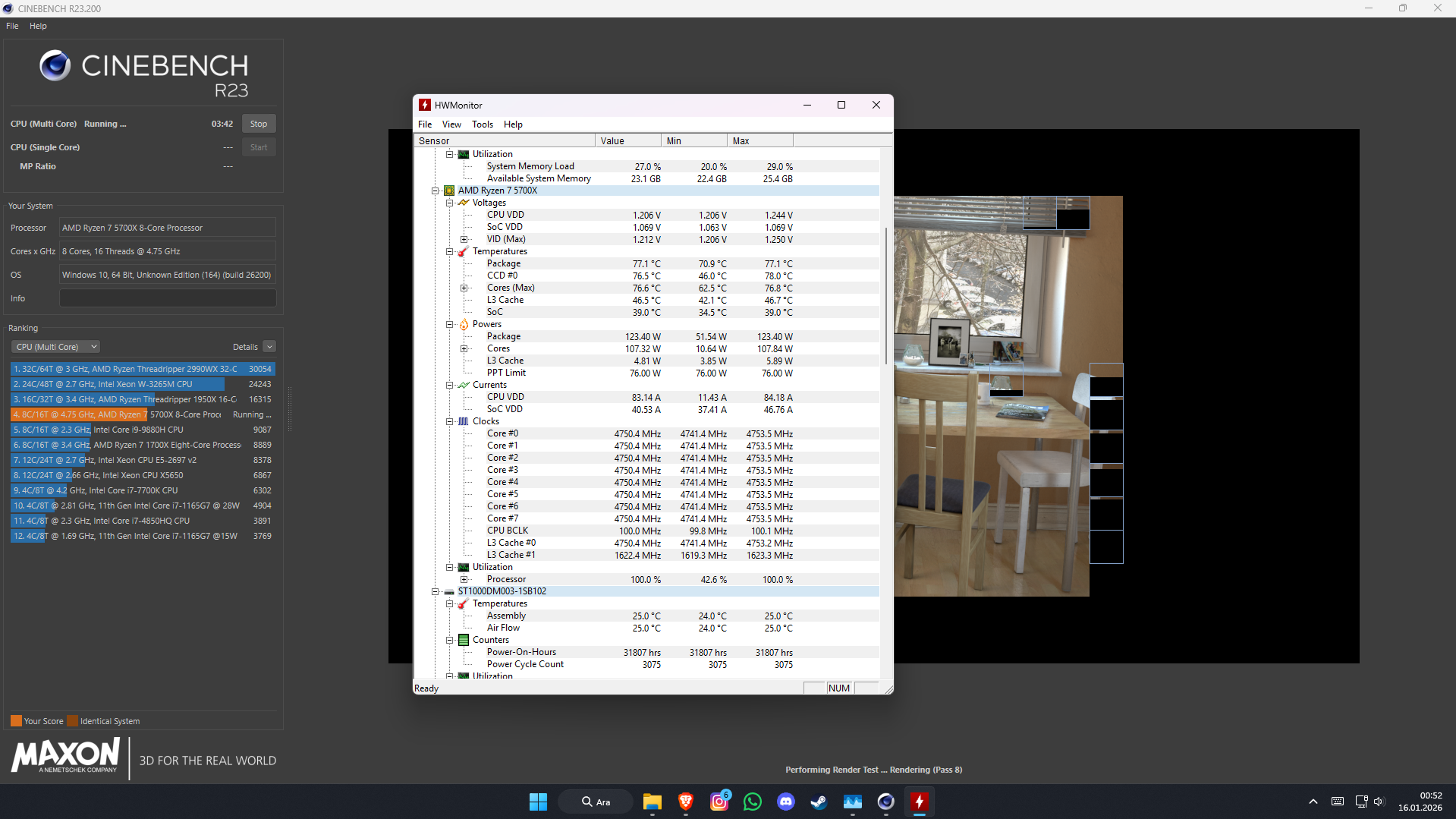Click the Clocks category icon
Screen dimensions: 1456x819
coord(464,421)
